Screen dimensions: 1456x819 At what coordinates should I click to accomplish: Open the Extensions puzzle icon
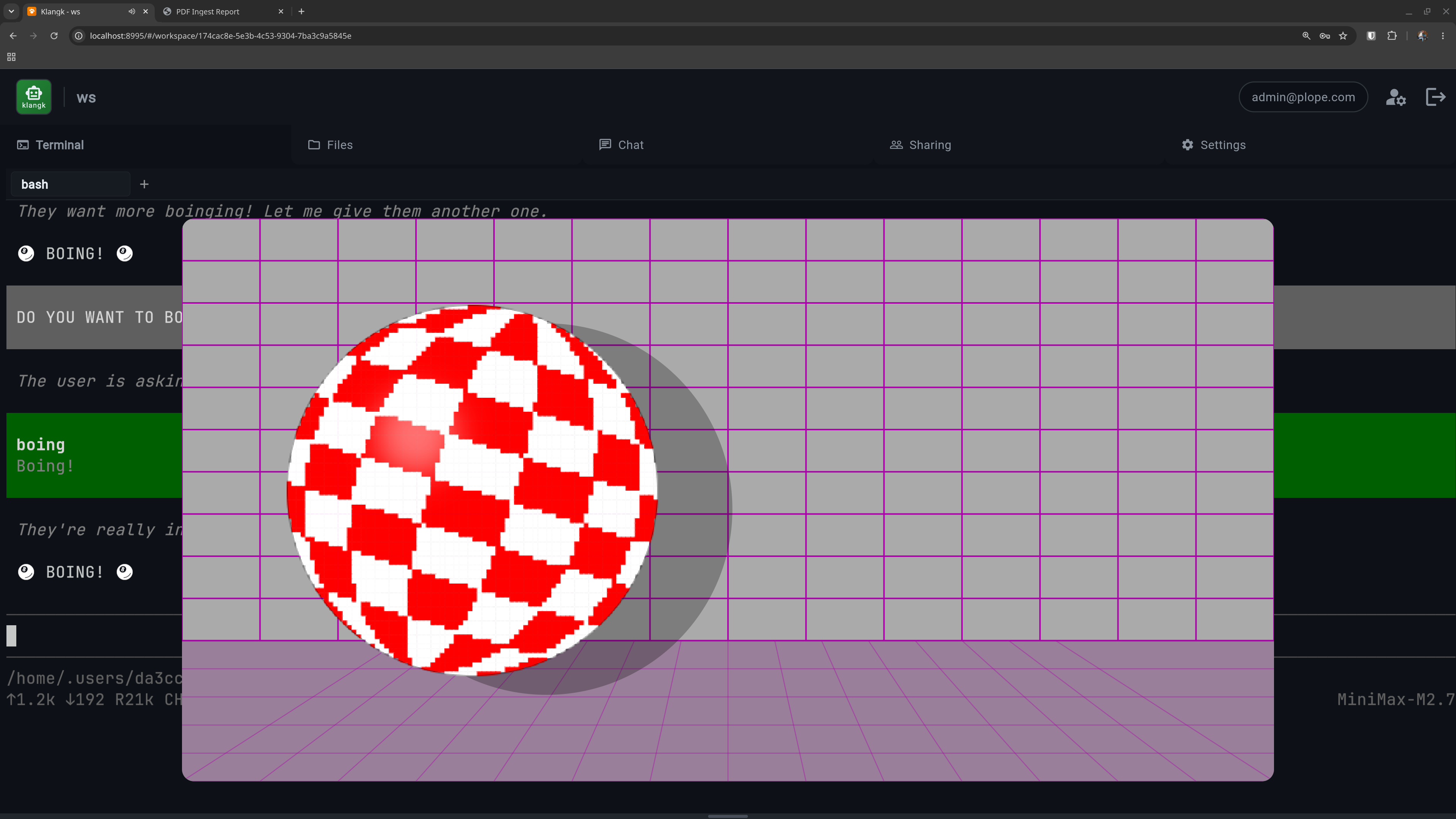coord(1392,36)
